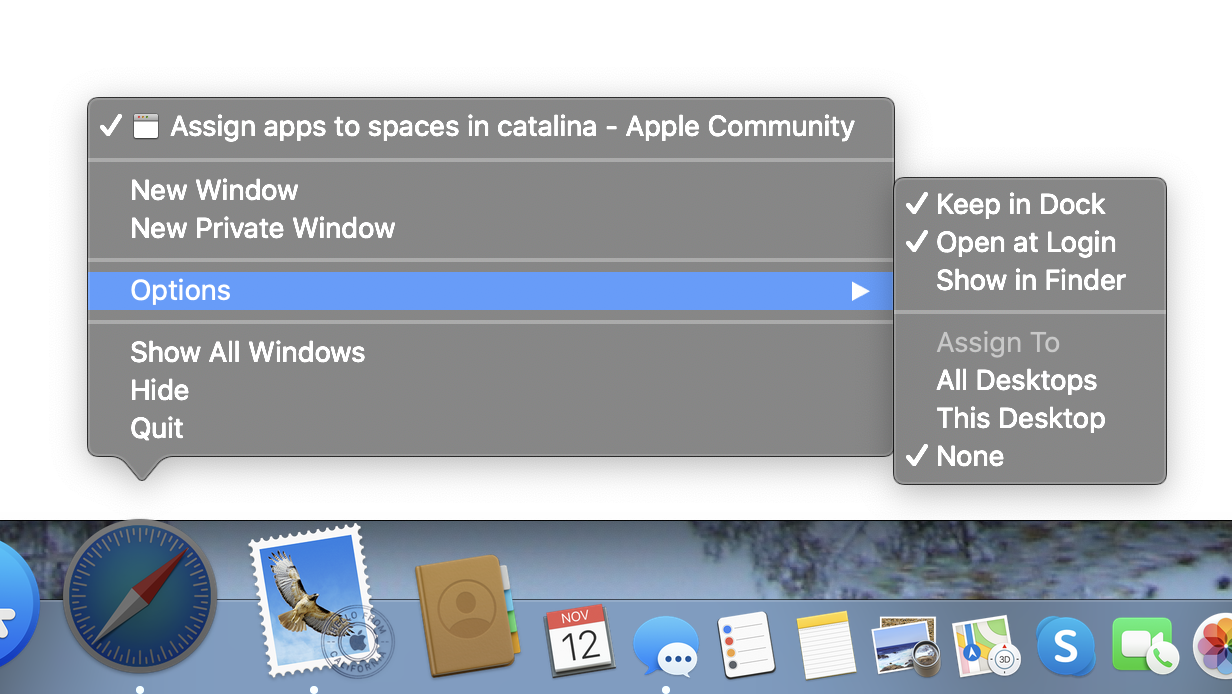Screen dimensions: 1232x694
Task: Open the Contacts app icon
Action: tap(468, 617)
